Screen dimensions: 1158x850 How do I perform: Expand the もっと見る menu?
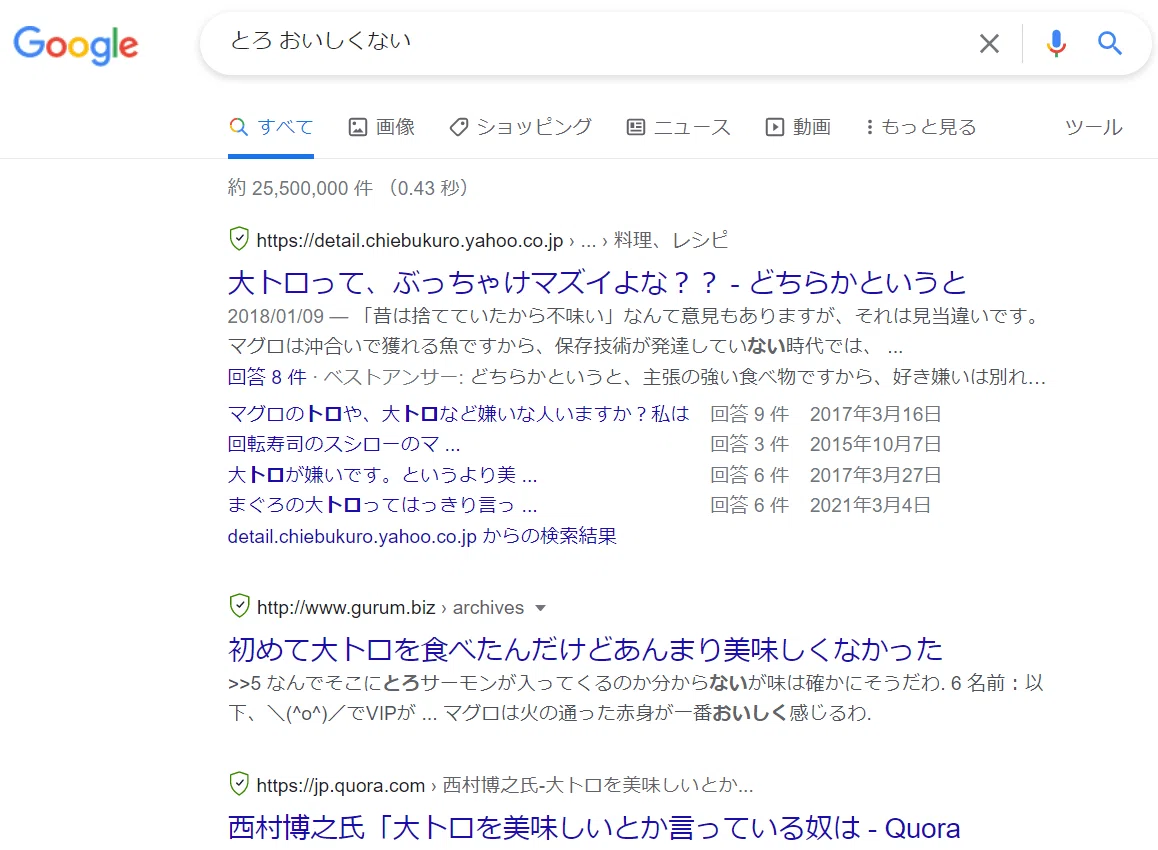coord(921,127)
